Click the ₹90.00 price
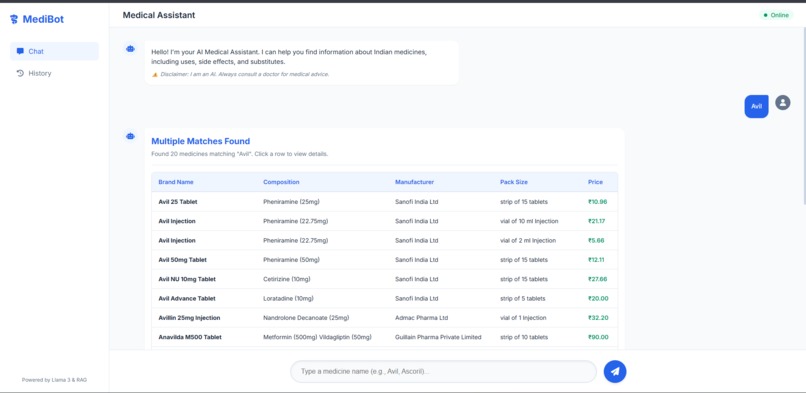Screen dimensions: 806x393 [x=598, y=338]
